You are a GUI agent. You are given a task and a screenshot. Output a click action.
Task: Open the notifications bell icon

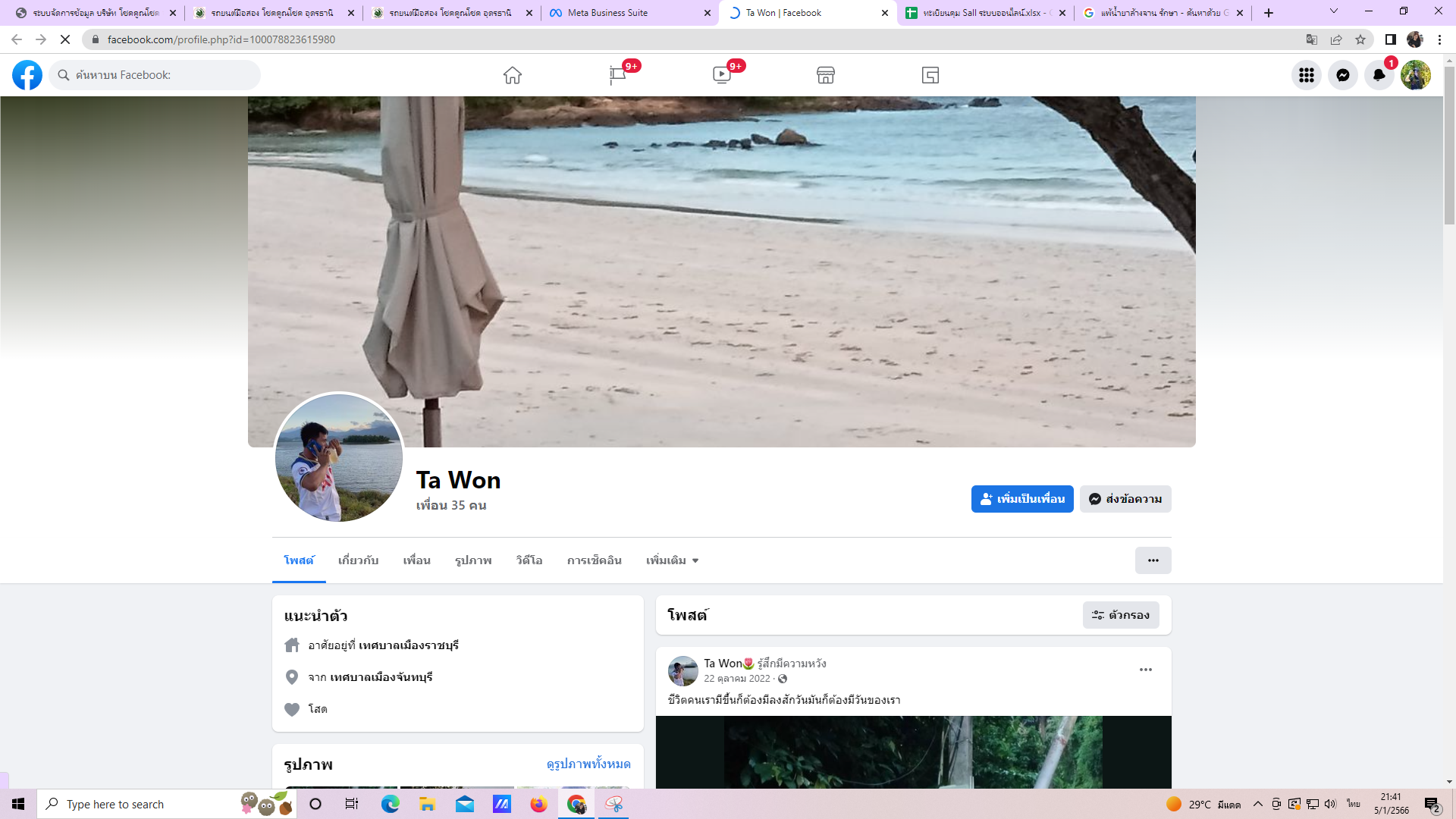(1379, 75)
